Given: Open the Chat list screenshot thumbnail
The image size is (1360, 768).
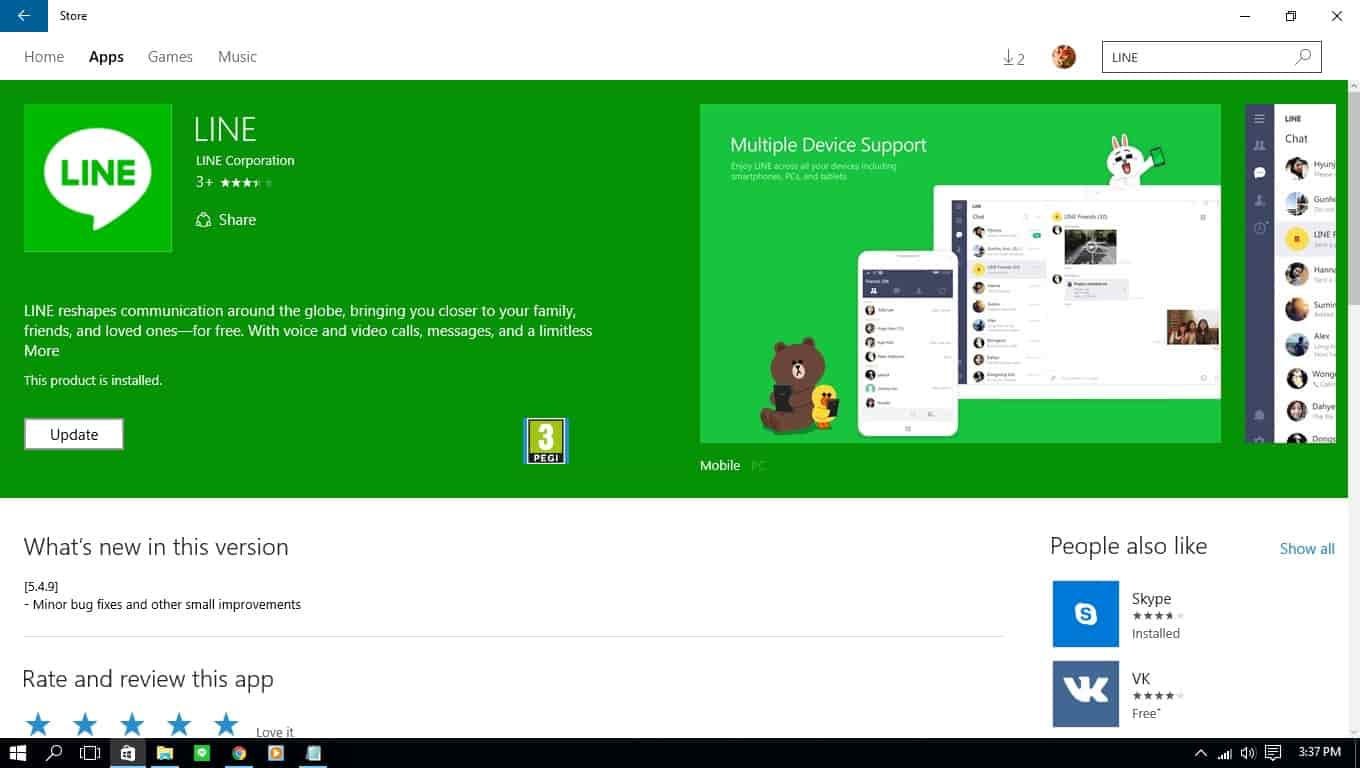Looking at the screenshot, I should [x=1290, y=273].
